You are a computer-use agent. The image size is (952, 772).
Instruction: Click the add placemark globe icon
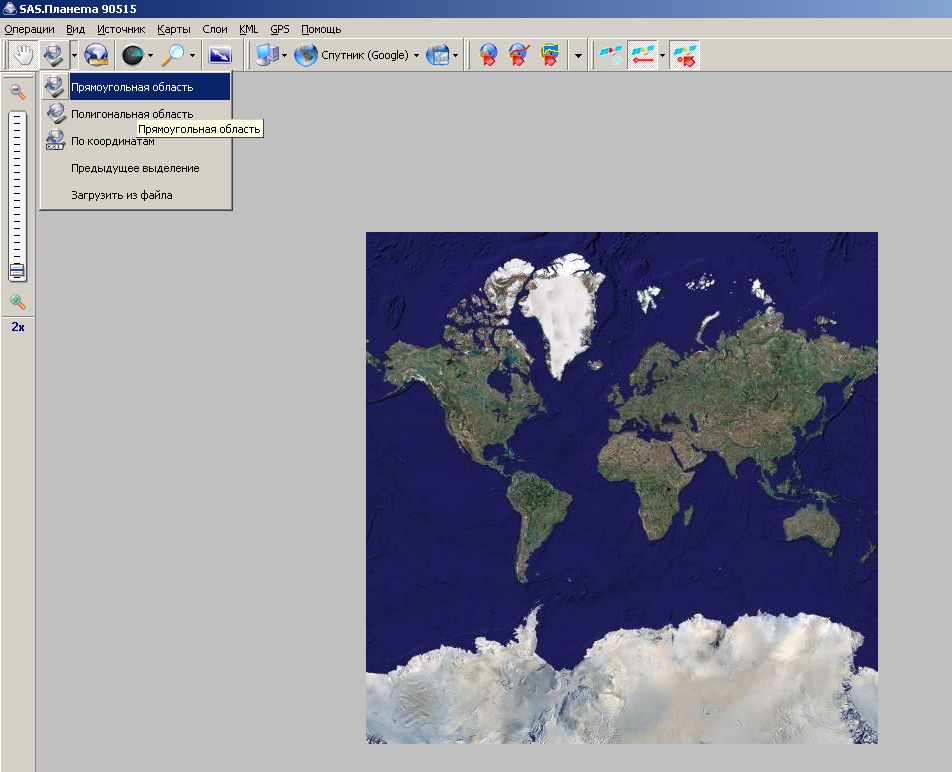click(488, 55)
